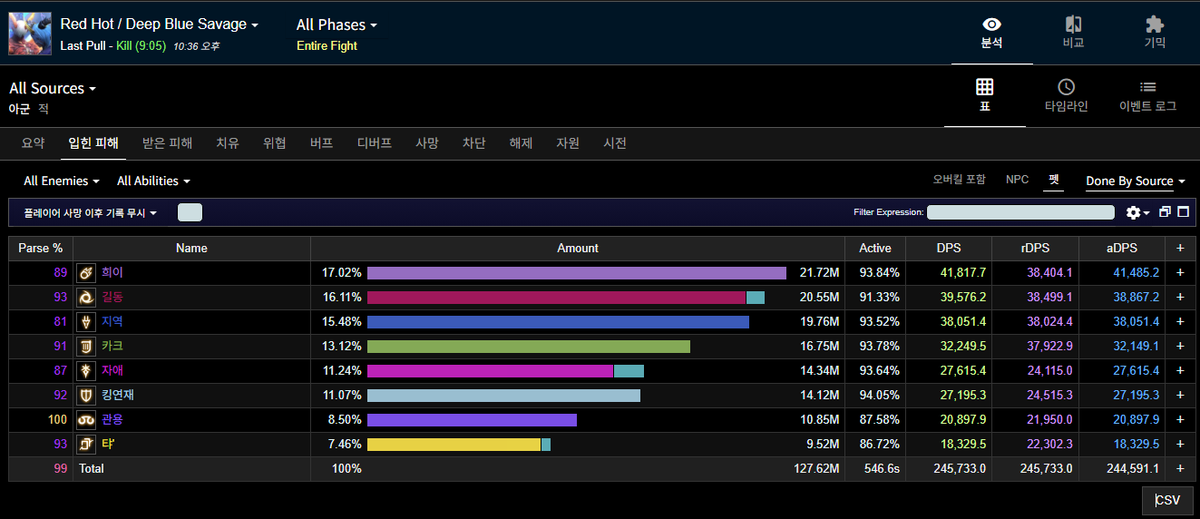Expand the plus in the 탸' row
Screen dimensions: 1200x519
click(x=1179, y=444)
